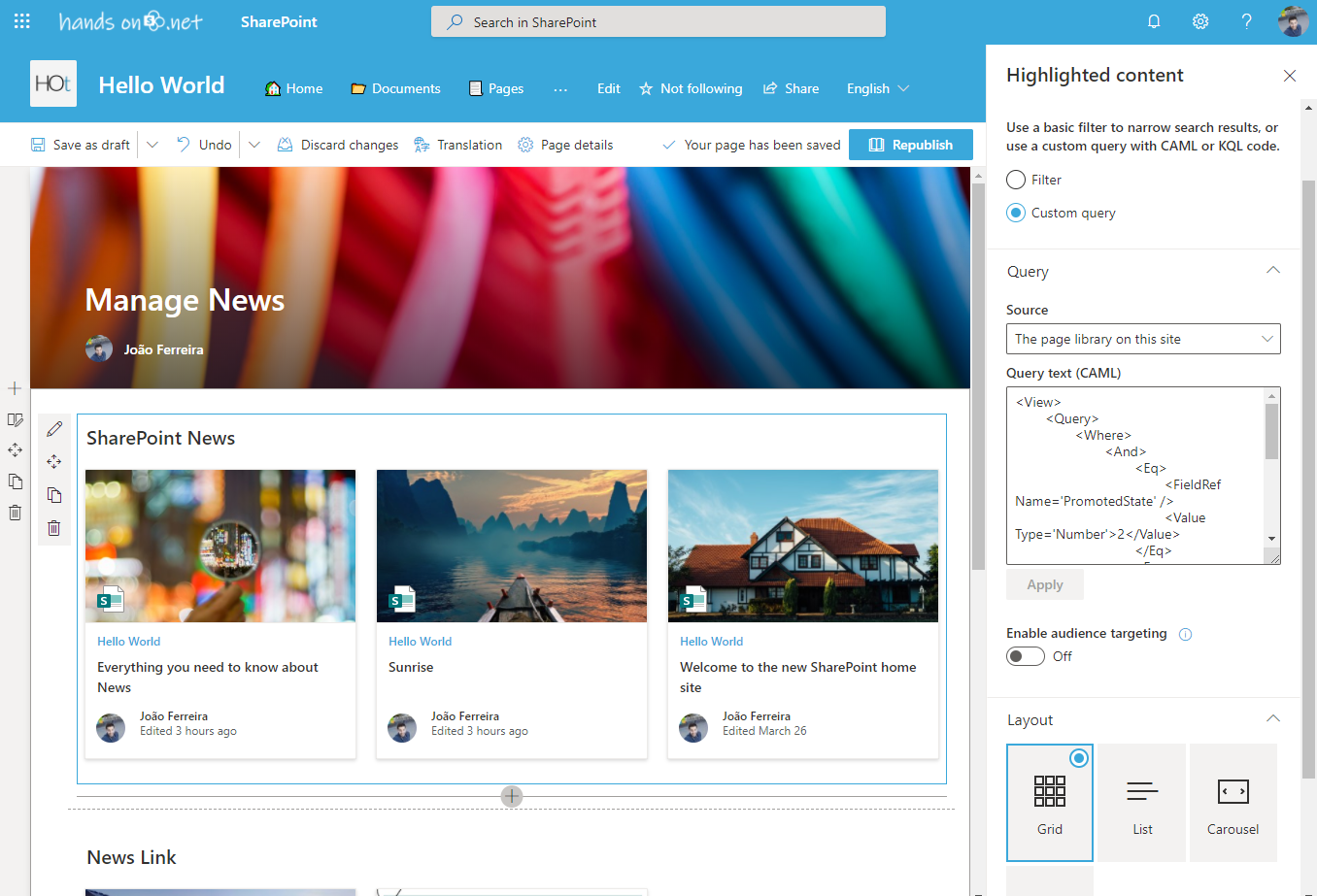Open the Pages tab
This screenshot has height=896, width=1317.
[496, 88]
